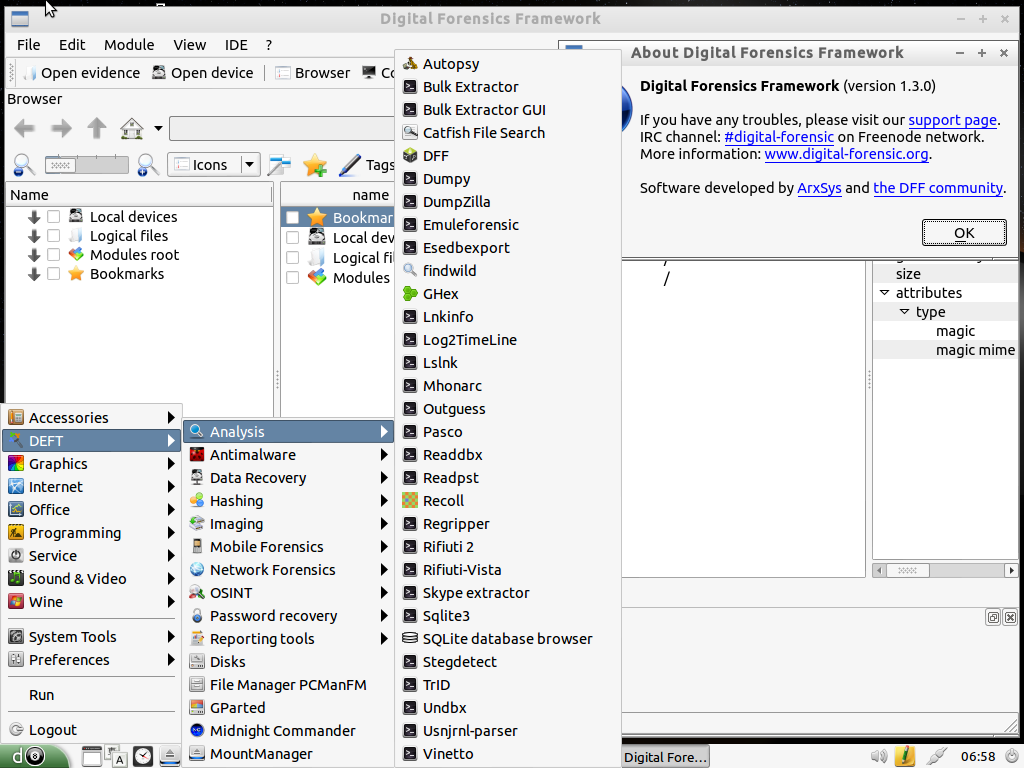
Task: Open the Data Recovery submenu
Action: [288, 478]
